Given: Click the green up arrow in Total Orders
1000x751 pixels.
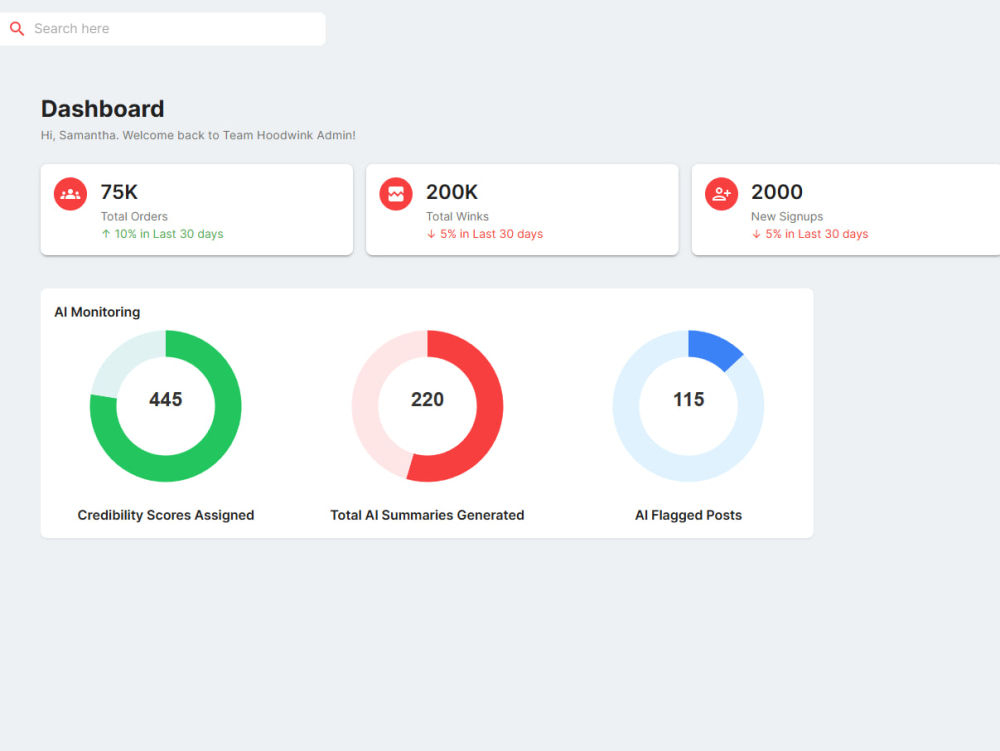Looking at the screenshot, I should [106, 234].
